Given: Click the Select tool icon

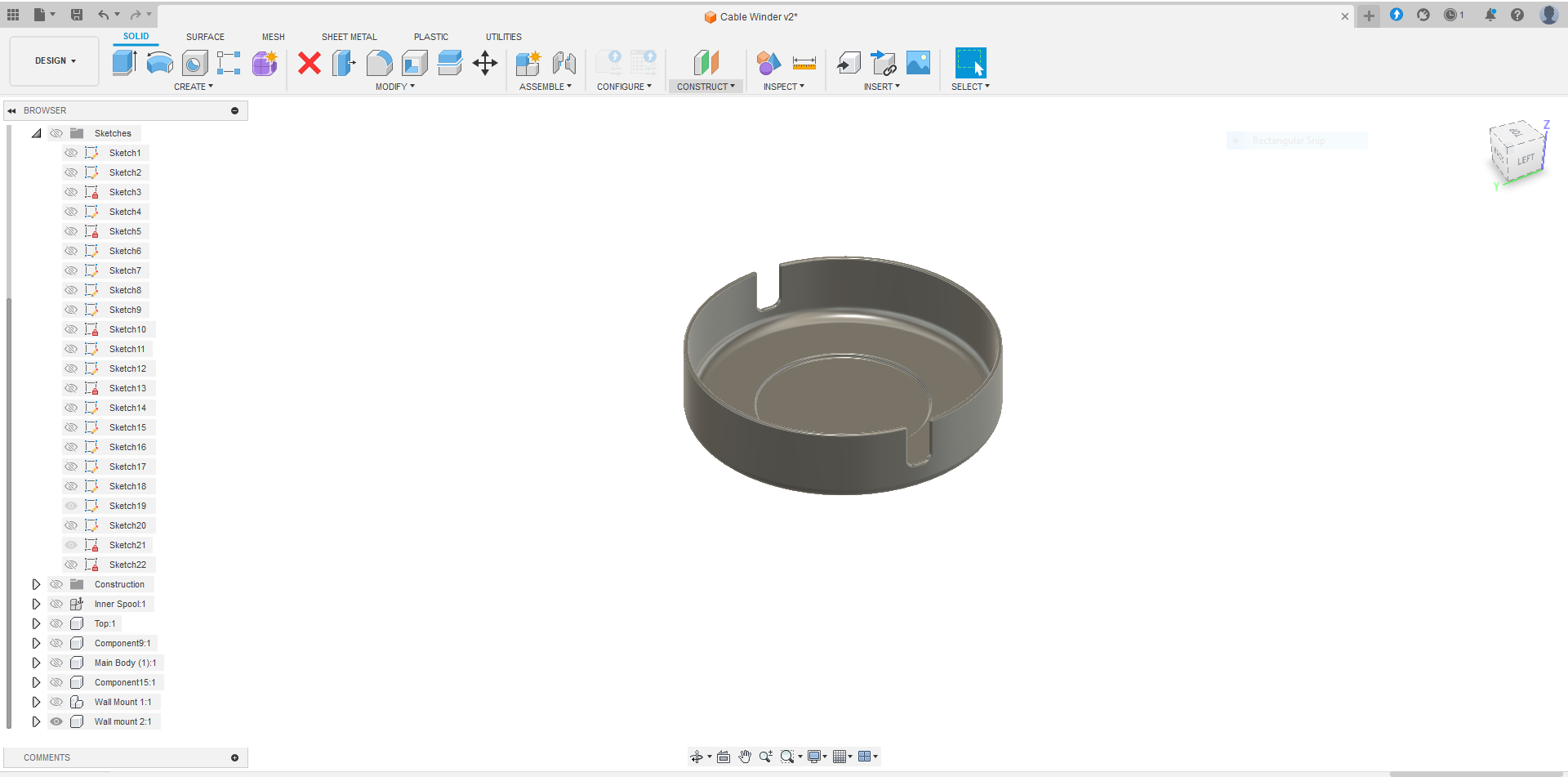Looking at the screenshot, I should [x=971, y=63].
